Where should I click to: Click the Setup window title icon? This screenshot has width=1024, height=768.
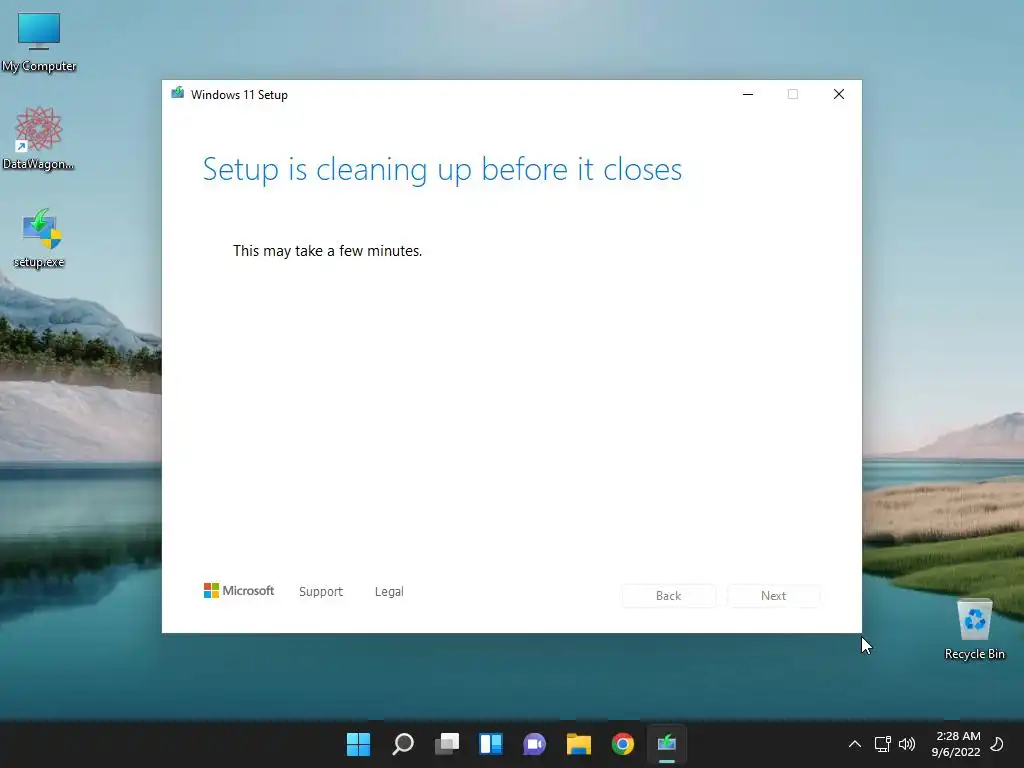tap(177, 93)
